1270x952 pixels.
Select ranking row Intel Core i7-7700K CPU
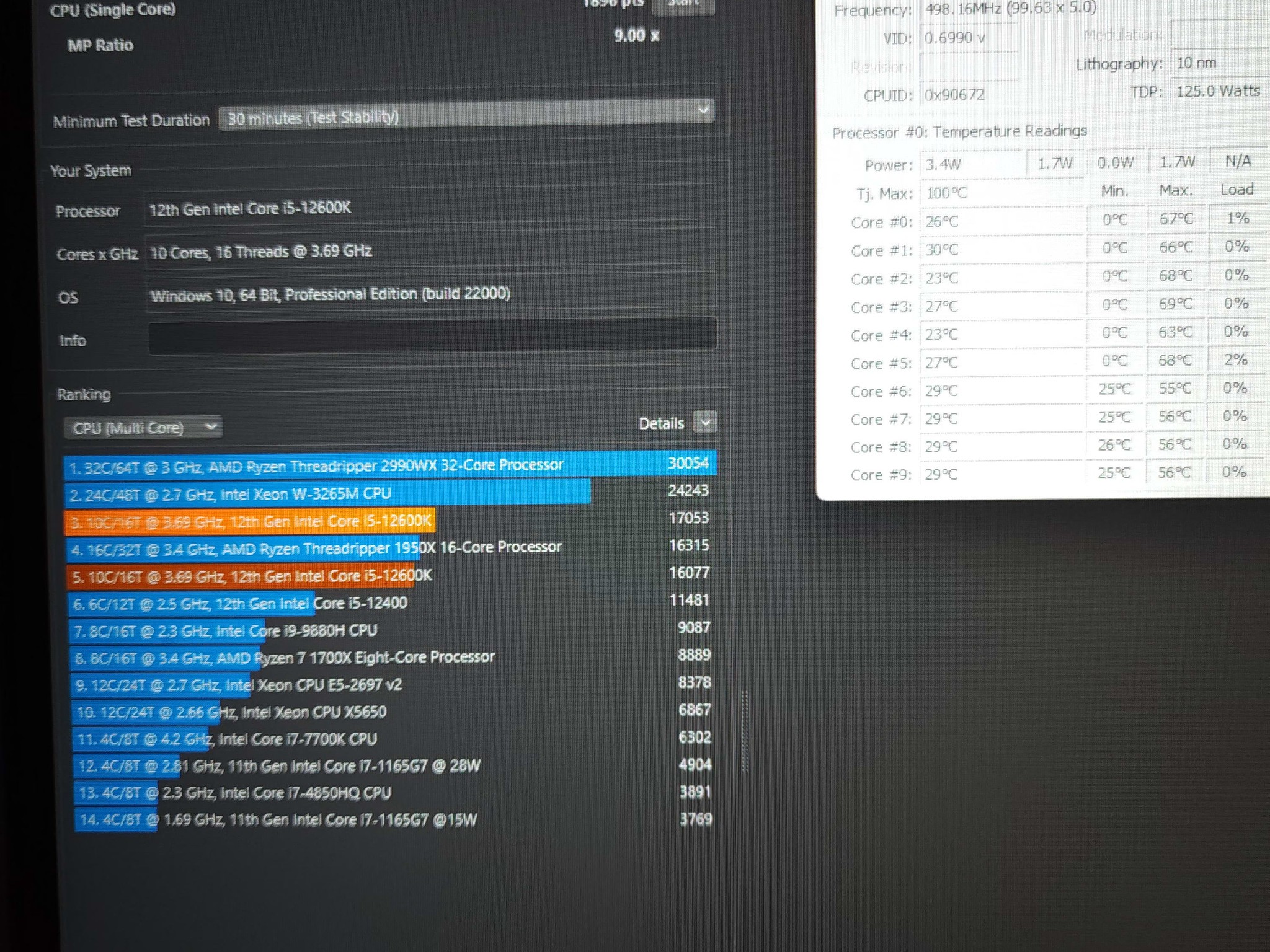(x=395, y=738)
